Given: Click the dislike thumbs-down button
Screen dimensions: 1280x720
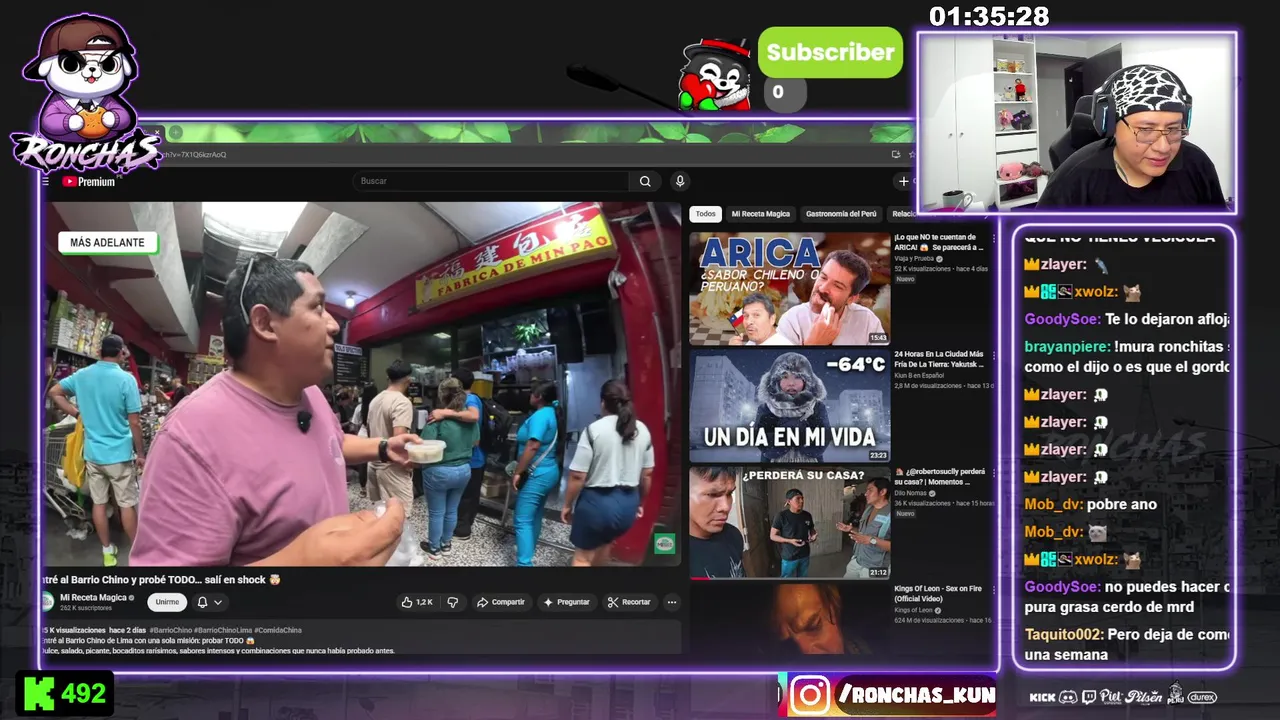Looking at the screenshot, I should tap(452, 602).
